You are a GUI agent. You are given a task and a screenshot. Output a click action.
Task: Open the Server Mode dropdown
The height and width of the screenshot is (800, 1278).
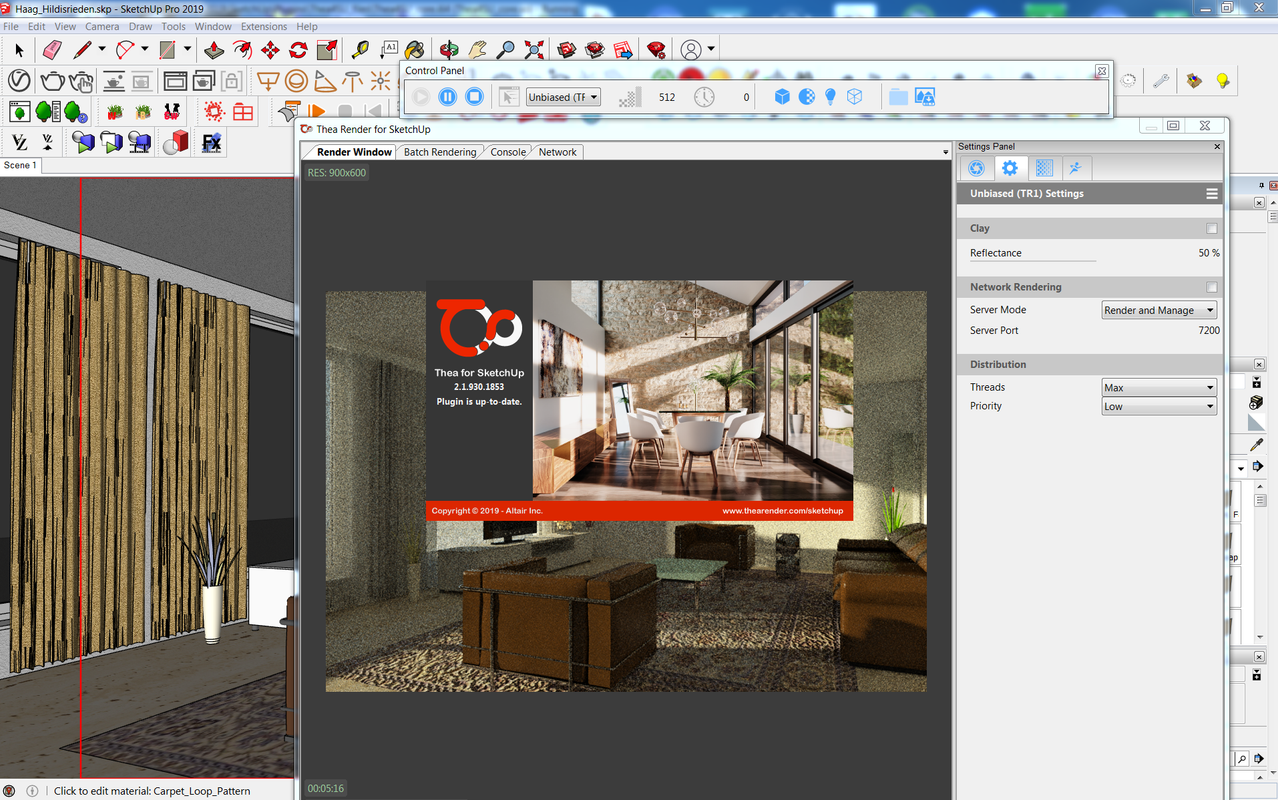point(1159,310)
